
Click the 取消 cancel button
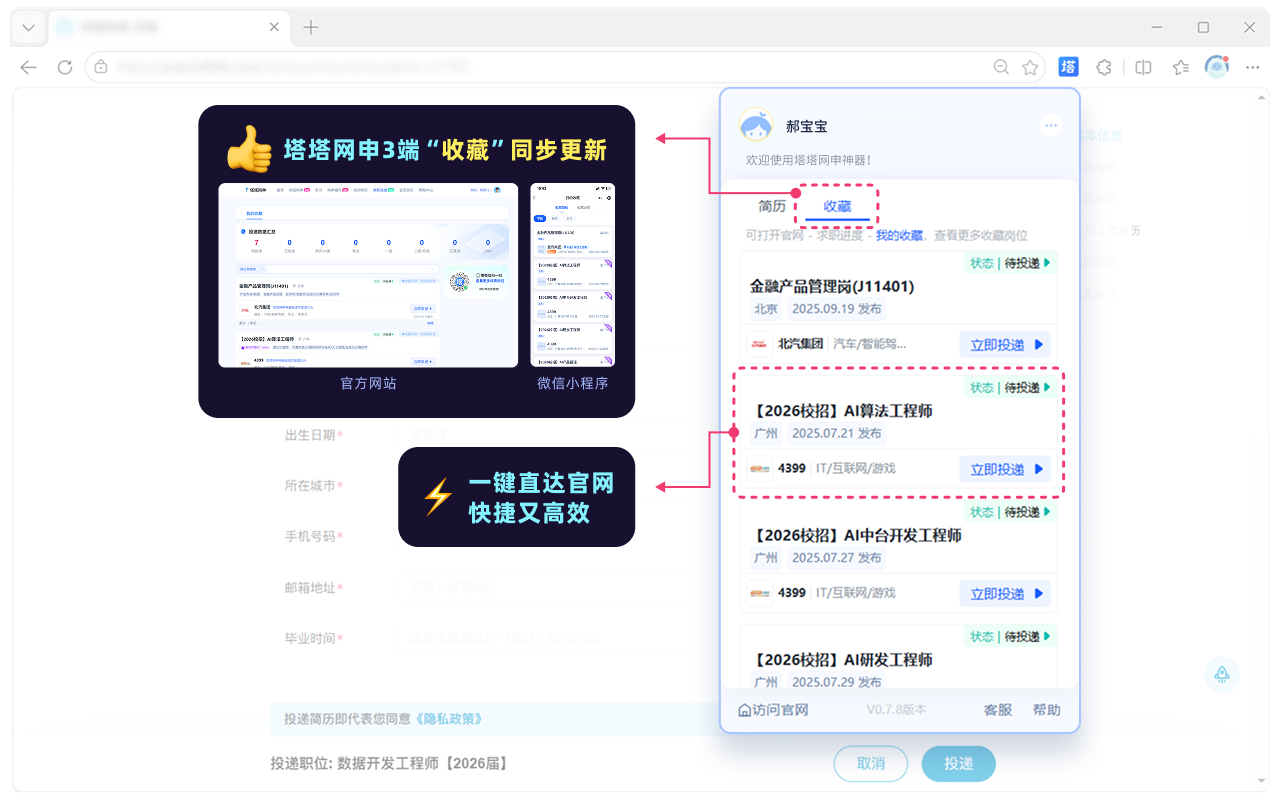click(871, 763)
